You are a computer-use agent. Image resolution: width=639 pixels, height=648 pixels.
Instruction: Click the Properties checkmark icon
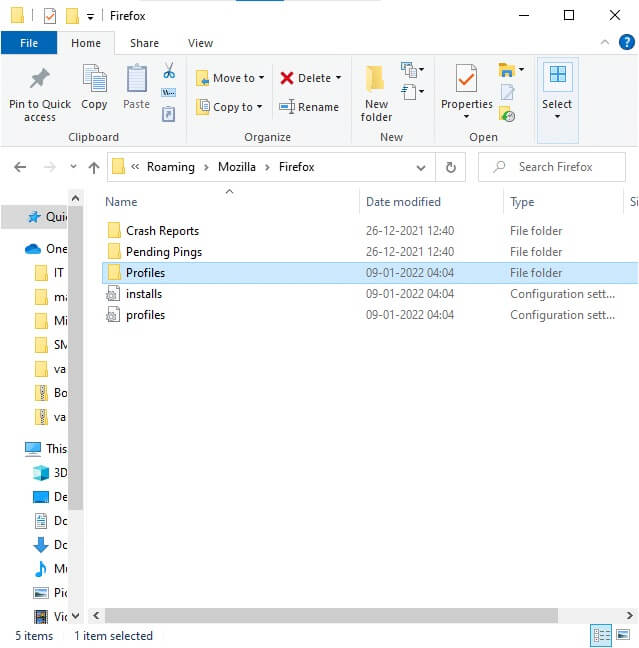[466, 78]
